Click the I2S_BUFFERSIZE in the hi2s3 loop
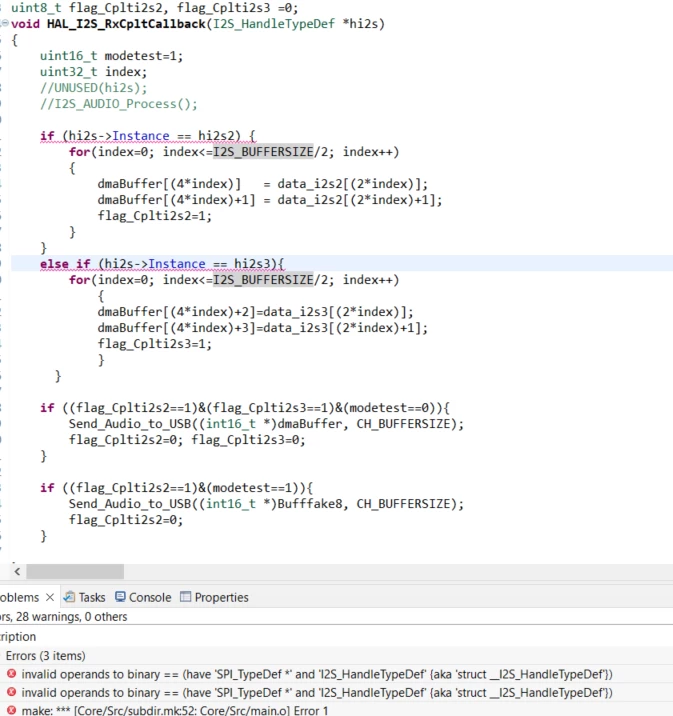The width and height of the screenshot is (673, 716). 263,279
